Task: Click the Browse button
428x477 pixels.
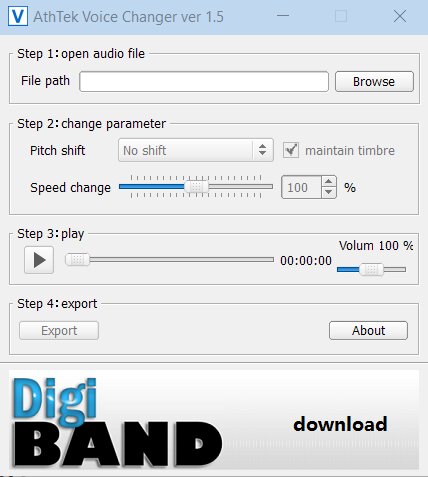Action: tap(374, 81)
